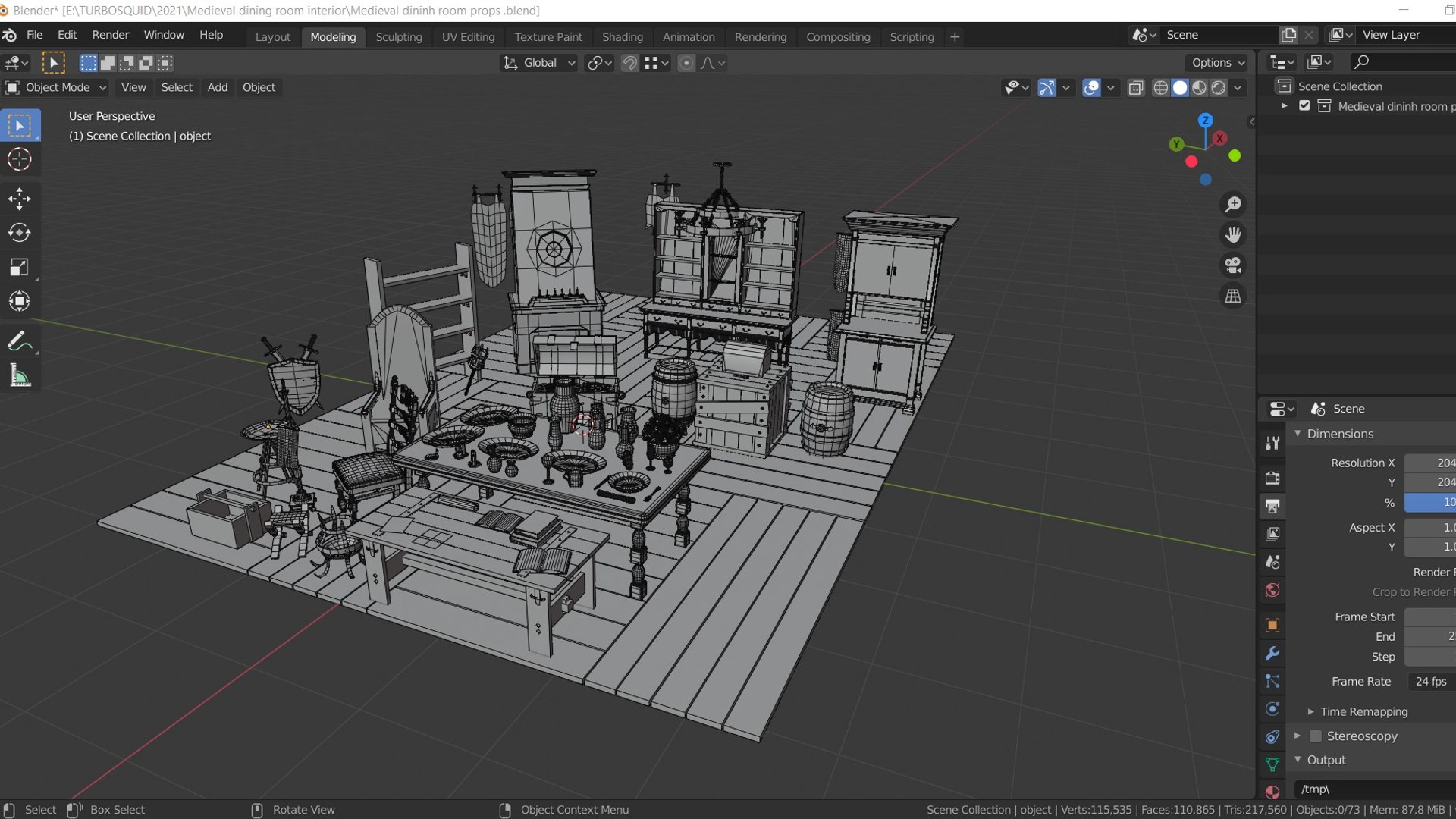Activate the Transform tool
The image size is (1456, 819).
click(20, 301)
